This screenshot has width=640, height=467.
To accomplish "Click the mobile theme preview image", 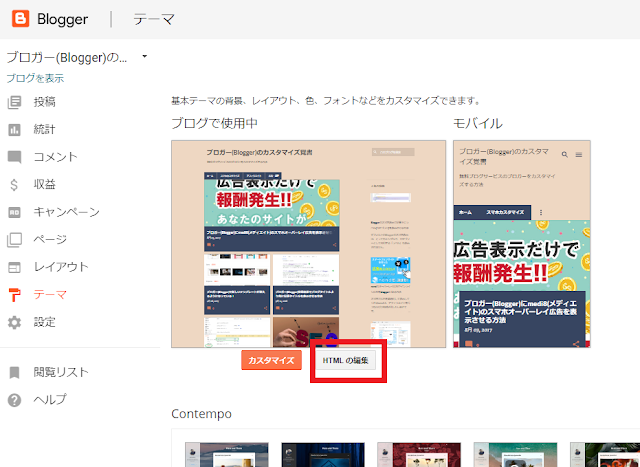I will pyautogui.click(x=522, y=244).
